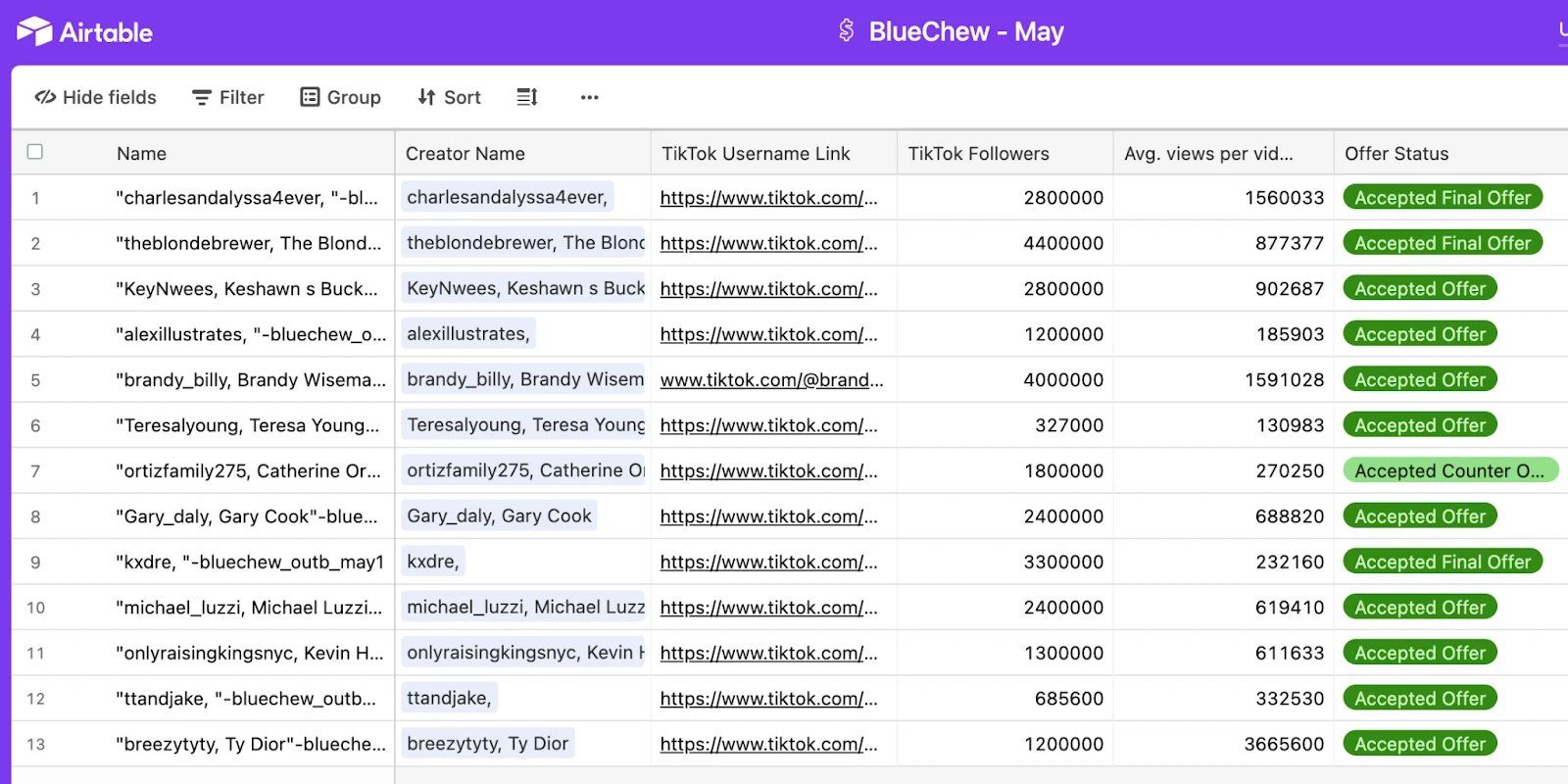Click Accepted Final Offer tag in row 1
The image size is (1568, 784).
(1443, 198)
